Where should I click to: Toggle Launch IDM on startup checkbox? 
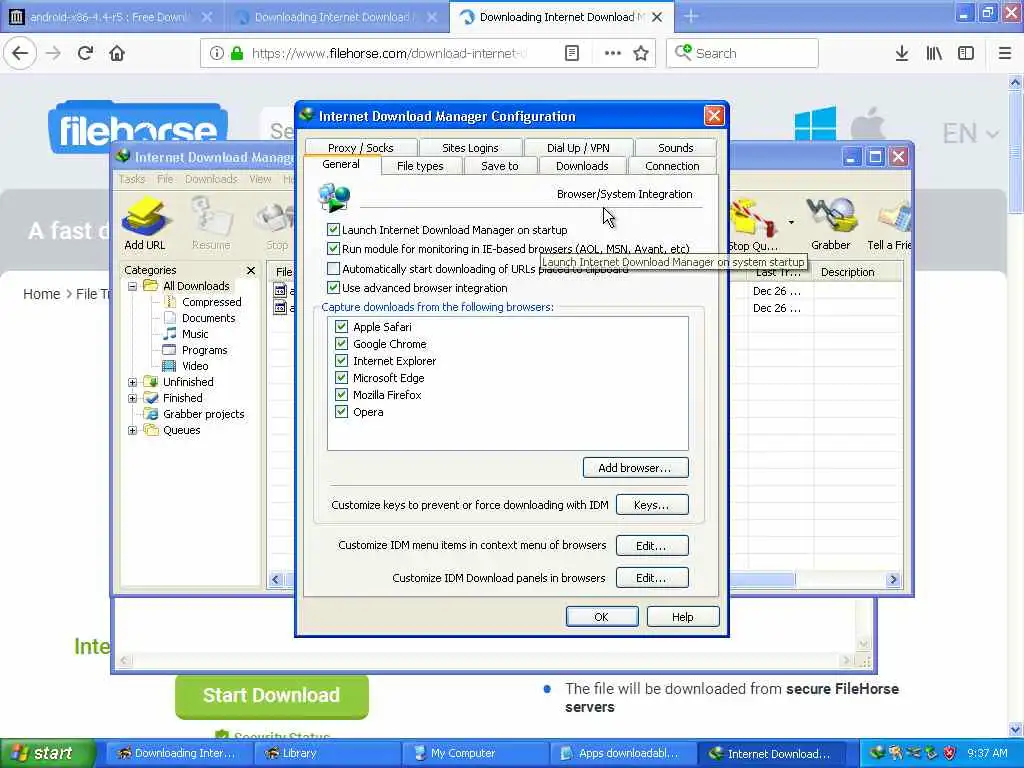(333, 229)
